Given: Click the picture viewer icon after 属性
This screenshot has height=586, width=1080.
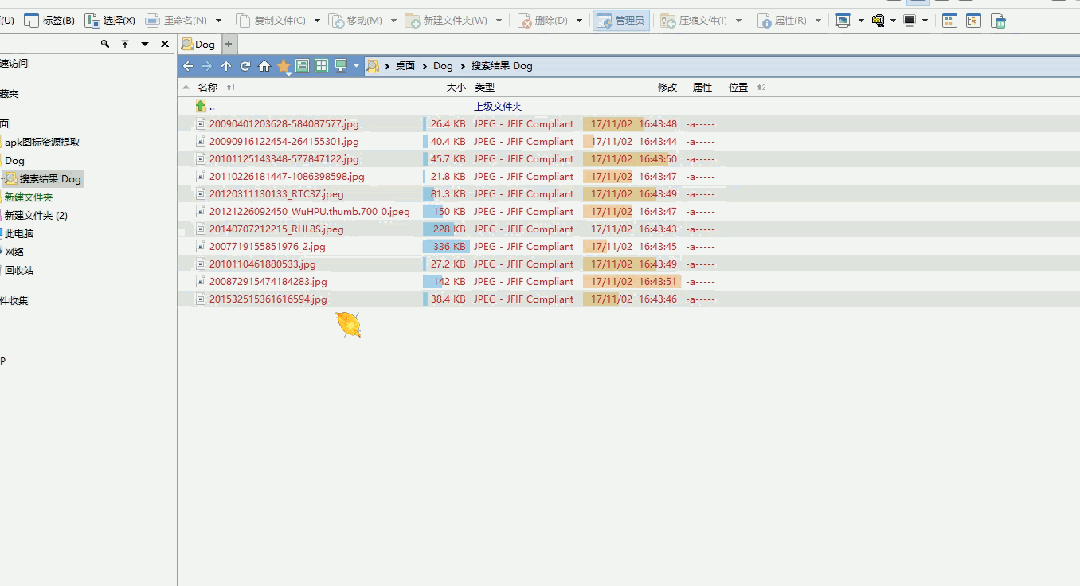Looking at the screenshot, I should (842, 21).
